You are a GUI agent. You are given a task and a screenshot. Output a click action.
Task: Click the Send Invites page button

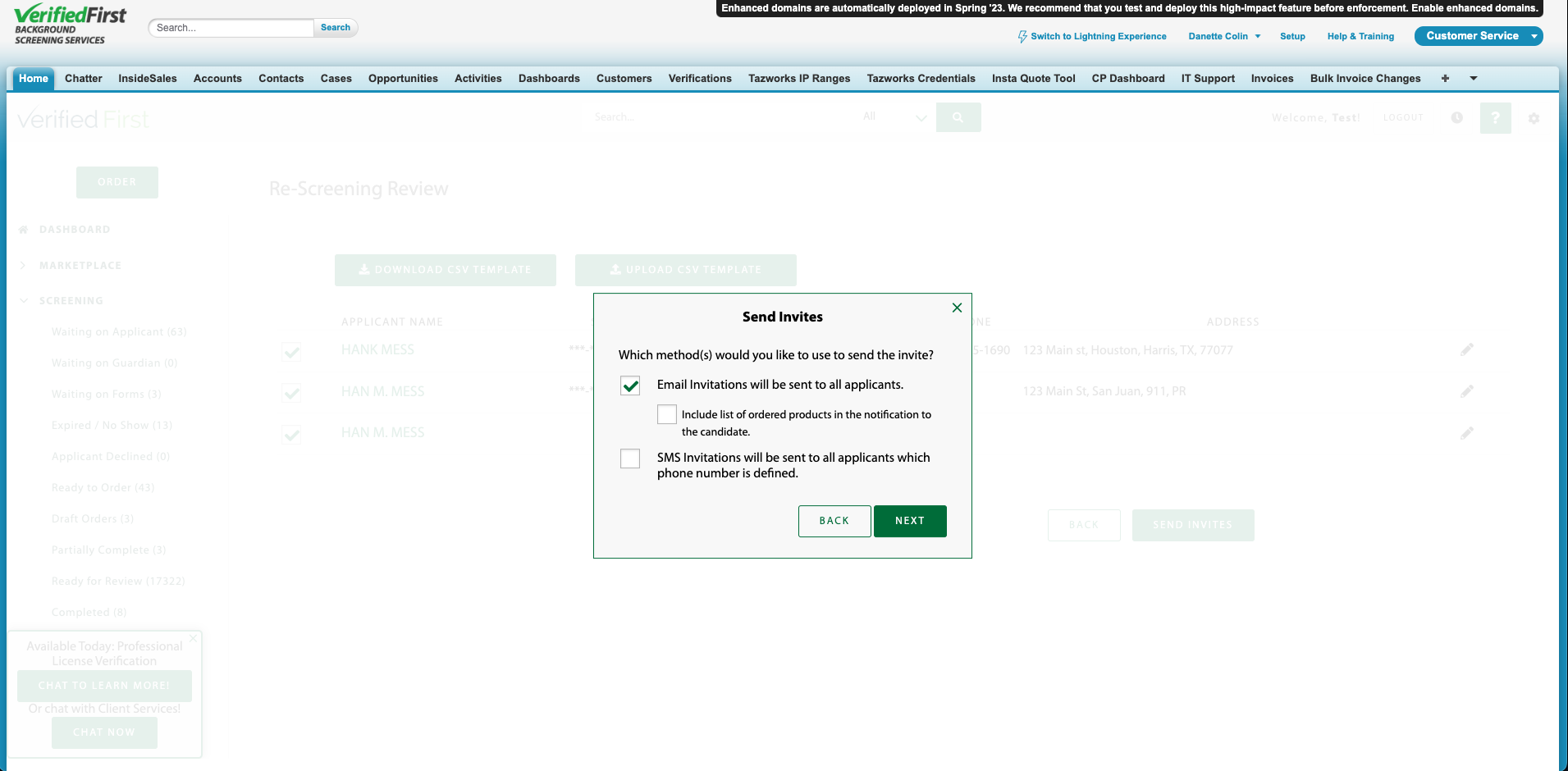pyautogui.click(x=1193, y=525)
